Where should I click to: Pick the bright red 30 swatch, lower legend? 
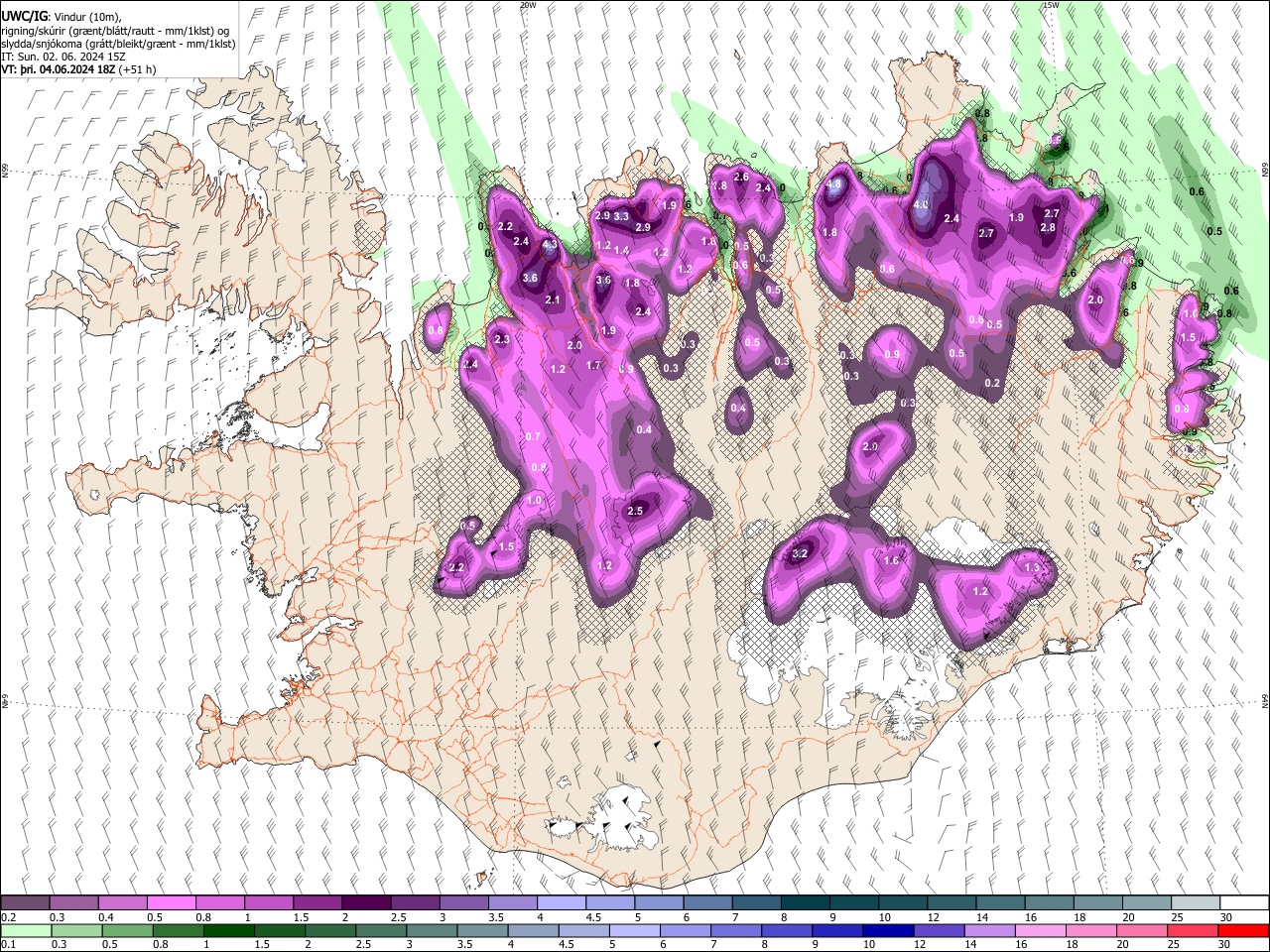click(x=1244, y=930)
